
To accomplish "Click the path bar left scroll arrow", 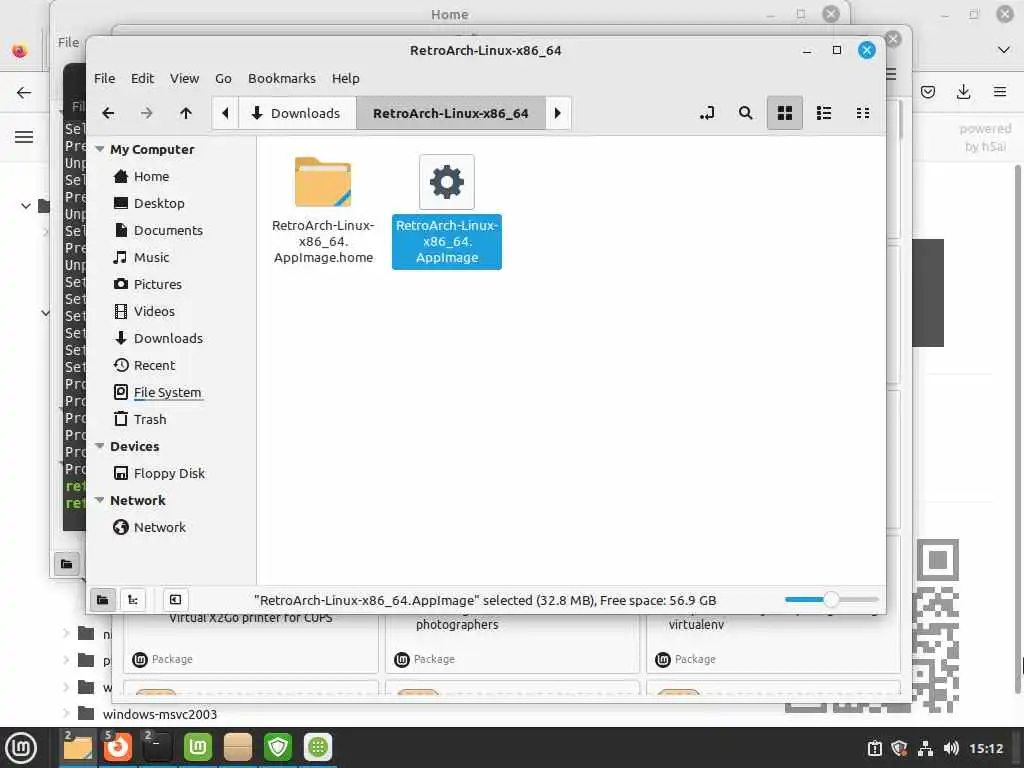I will click(225, 113).
